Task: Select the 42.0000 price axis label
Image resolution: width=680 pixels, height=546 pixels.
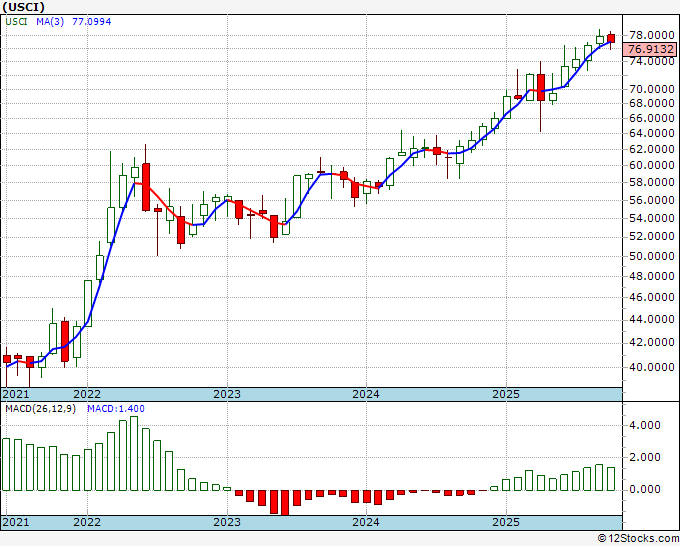Action: click(652, 343)
